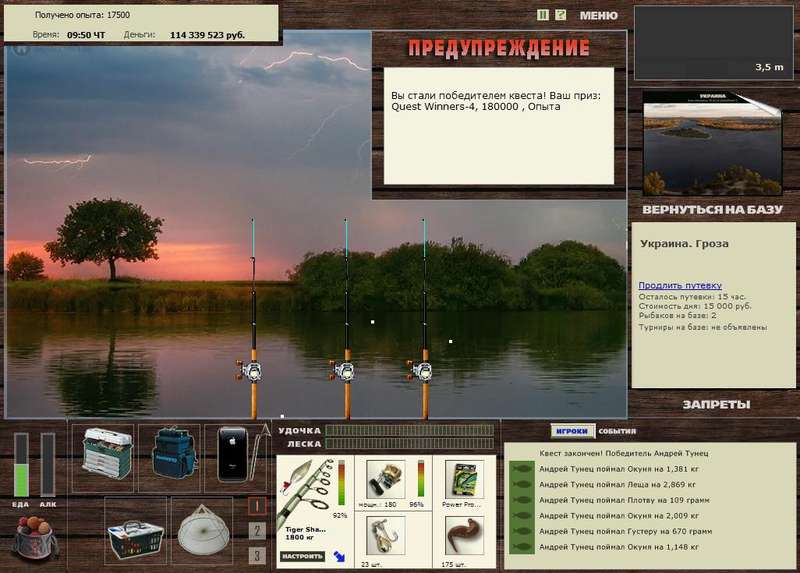Click 'Осталось путевки: 15 час.' text

pyautogui.click(x=692, y=296)
